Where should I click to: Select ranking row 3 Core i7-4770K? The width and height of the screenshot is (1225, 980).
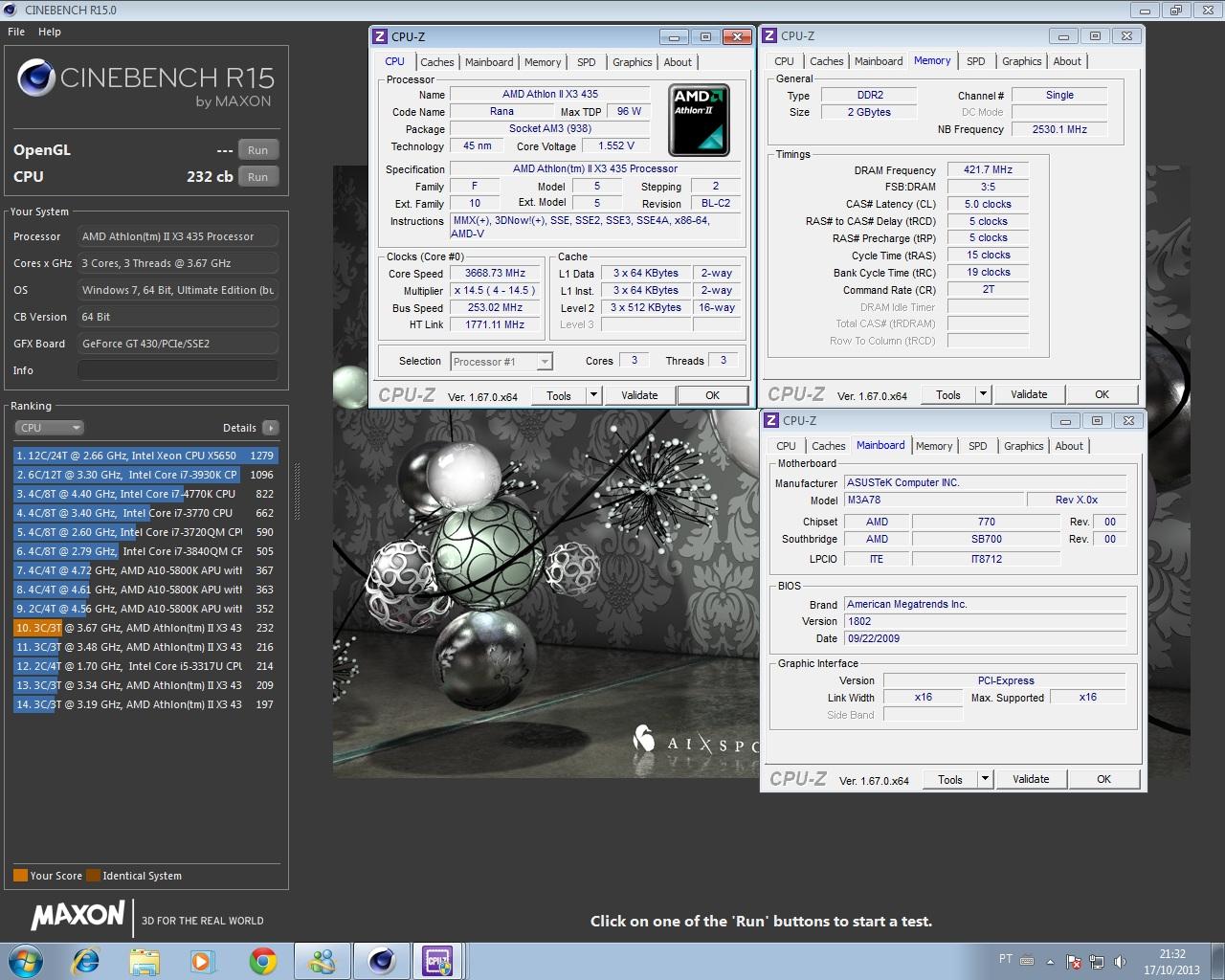tap(145, 494)
